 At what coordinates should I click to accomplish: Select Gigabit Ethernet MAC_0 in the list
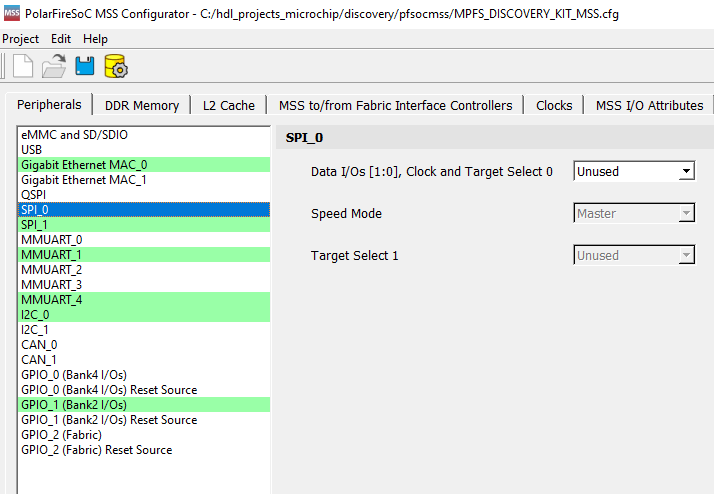(84, 164)
